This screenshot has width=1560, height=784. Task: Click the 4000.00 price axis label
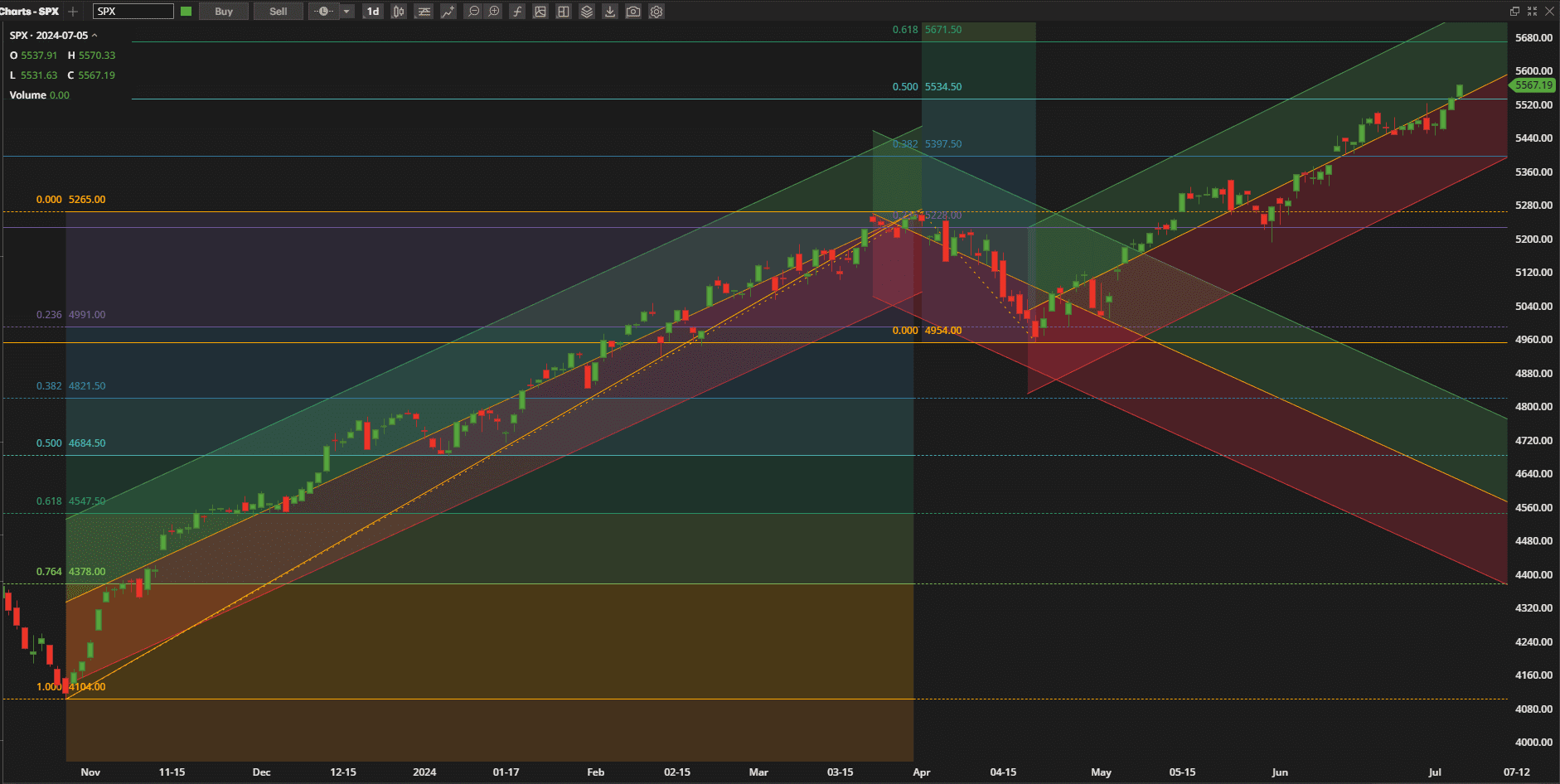click(1533, 743)
